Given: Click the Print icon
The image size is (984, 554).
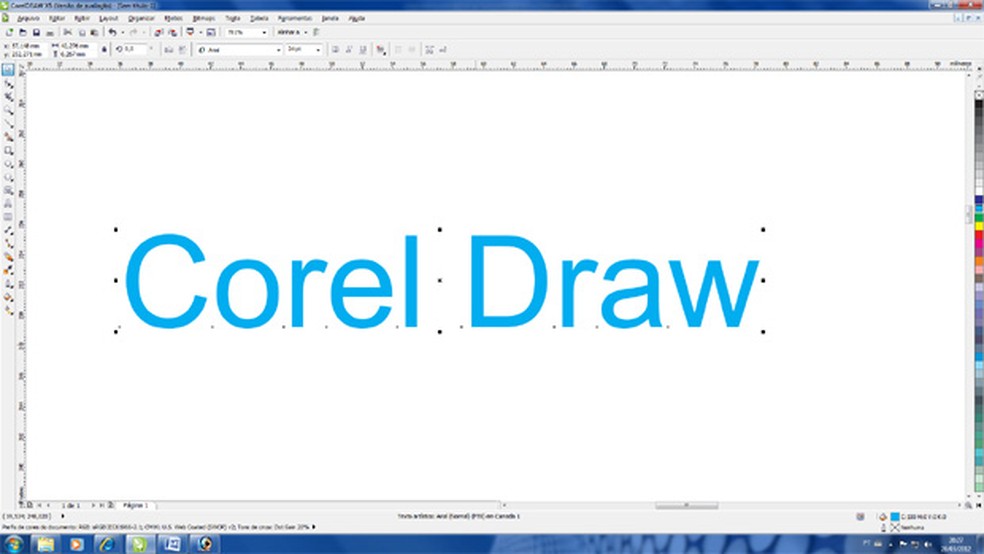Looking at the screenshot, I should pos(50,32).
